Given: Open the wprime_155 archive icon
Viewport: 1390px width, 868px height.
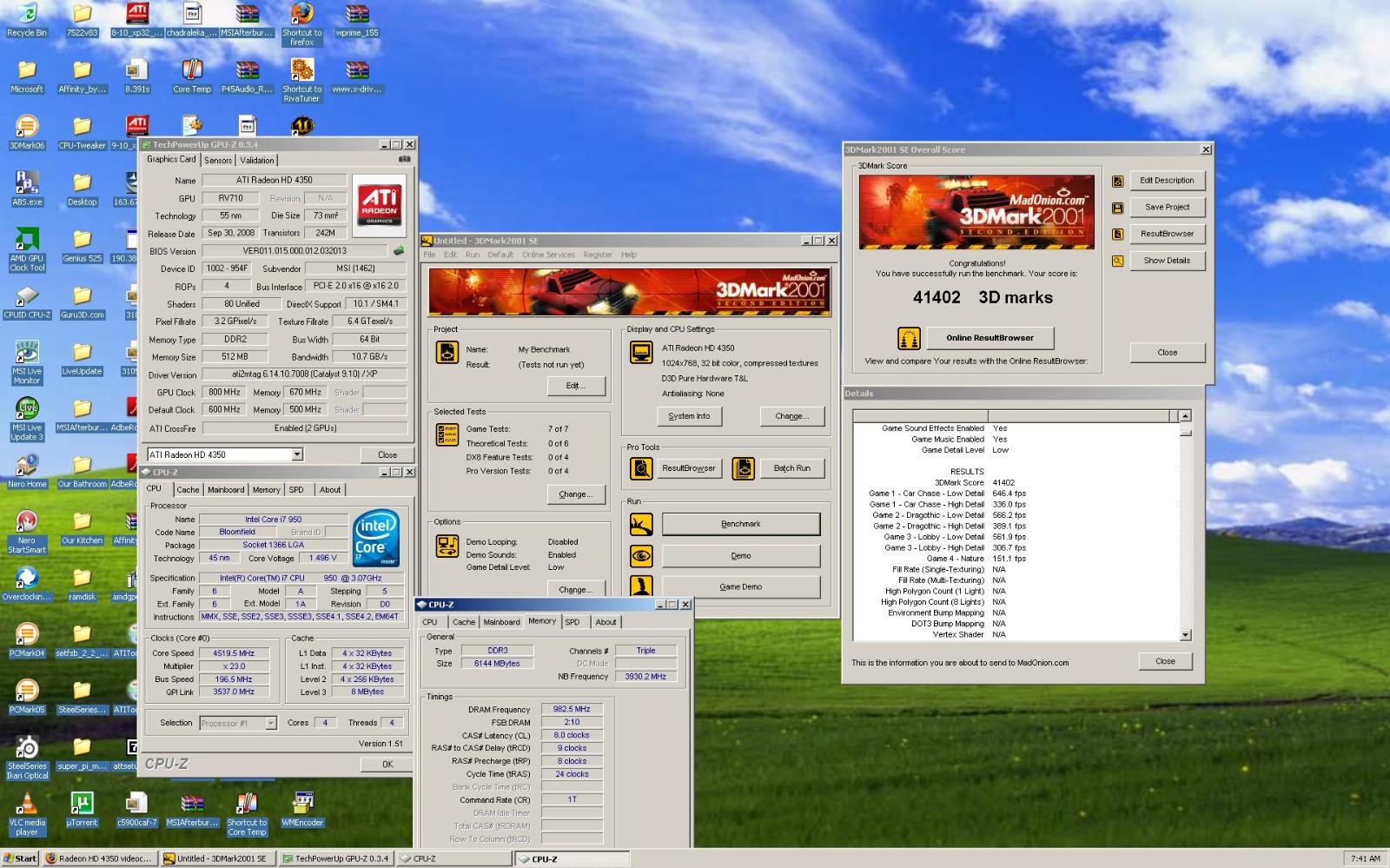Looking at the screenshot, I should click(356, 20).
